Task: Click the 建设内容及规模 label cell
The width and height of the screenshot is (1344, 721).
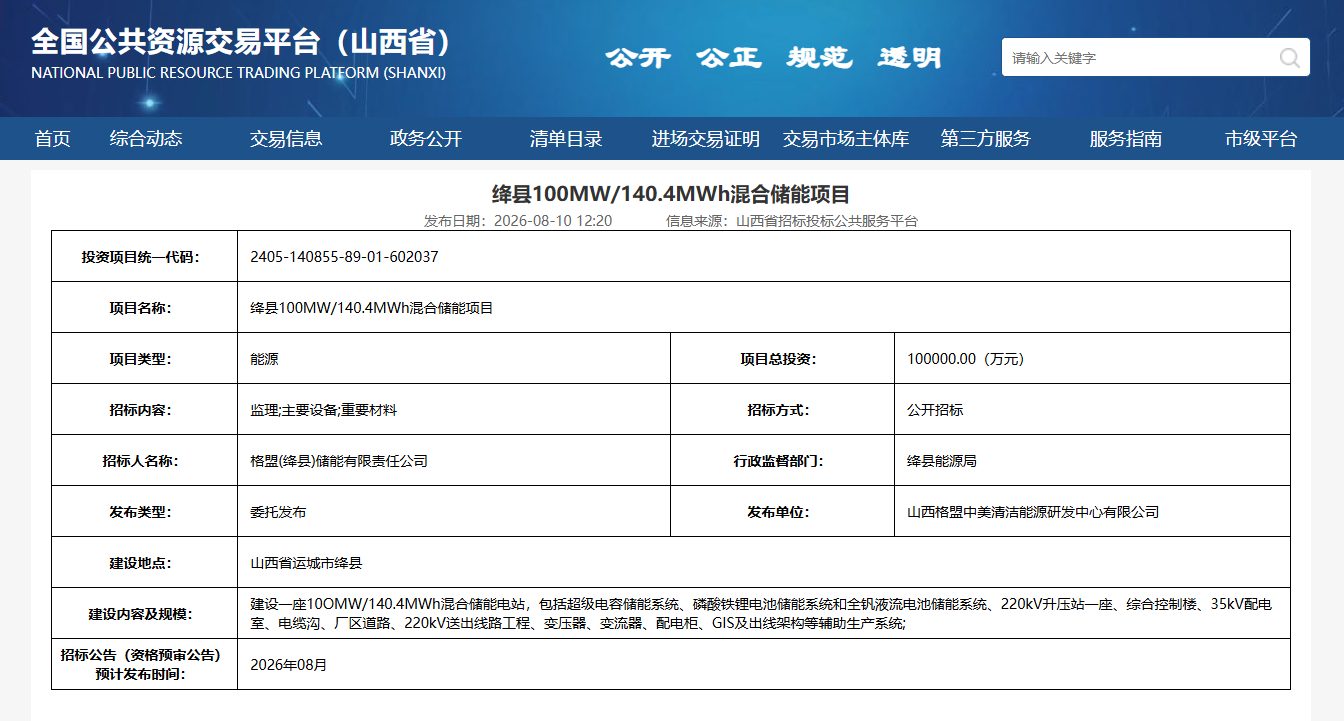Action: pos(144,614)
